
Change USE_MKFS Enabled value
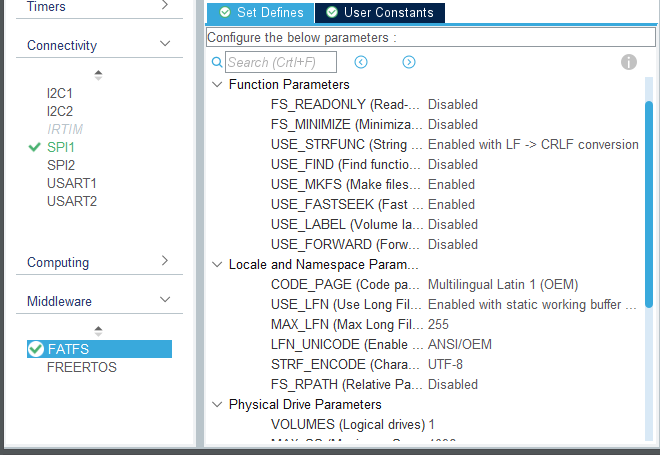451,184
